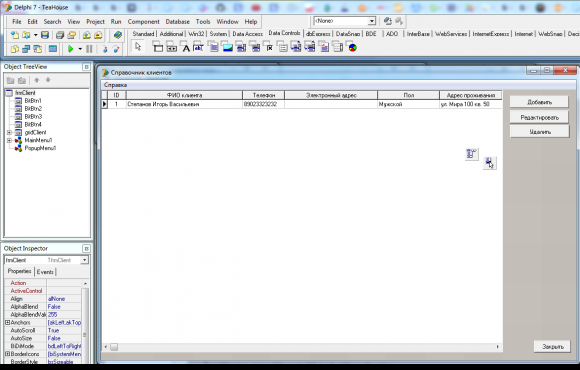Click the grid's horizontal scrollbar thumb
The image size is (580, 370).
tap(114, 347)
